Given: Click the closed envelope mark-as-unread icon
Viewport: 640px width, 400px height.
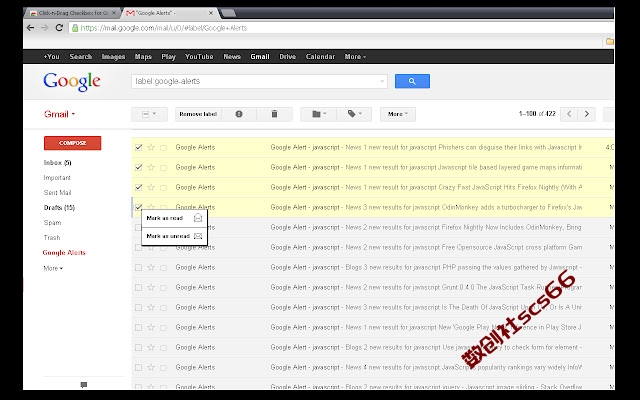Looking at the screenshot, I should coord(198,236).
